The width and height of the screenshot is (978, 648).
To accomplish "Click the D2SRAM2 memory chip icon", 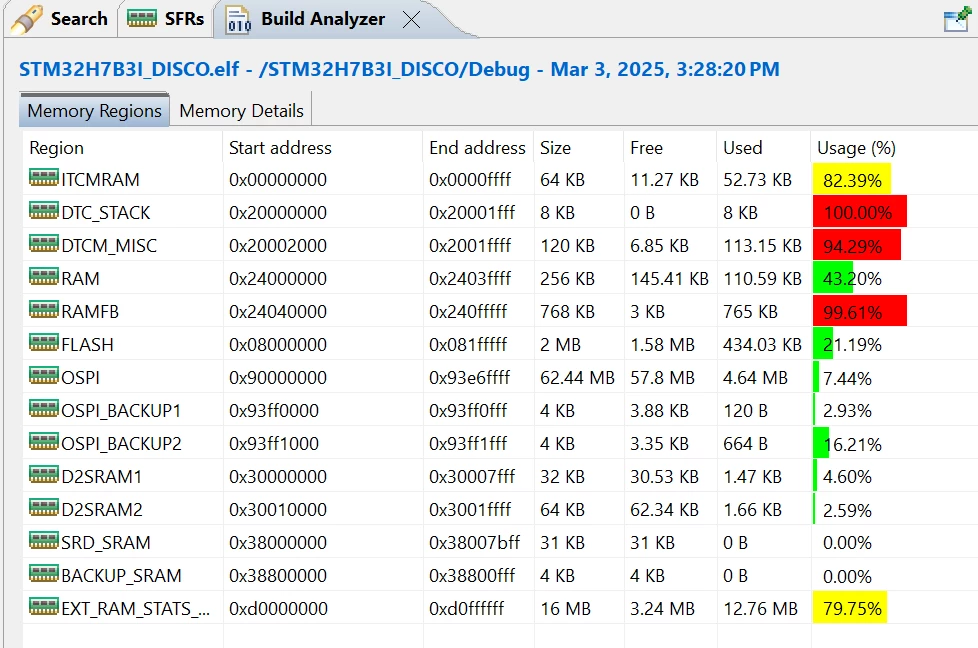I will (44, 508).
